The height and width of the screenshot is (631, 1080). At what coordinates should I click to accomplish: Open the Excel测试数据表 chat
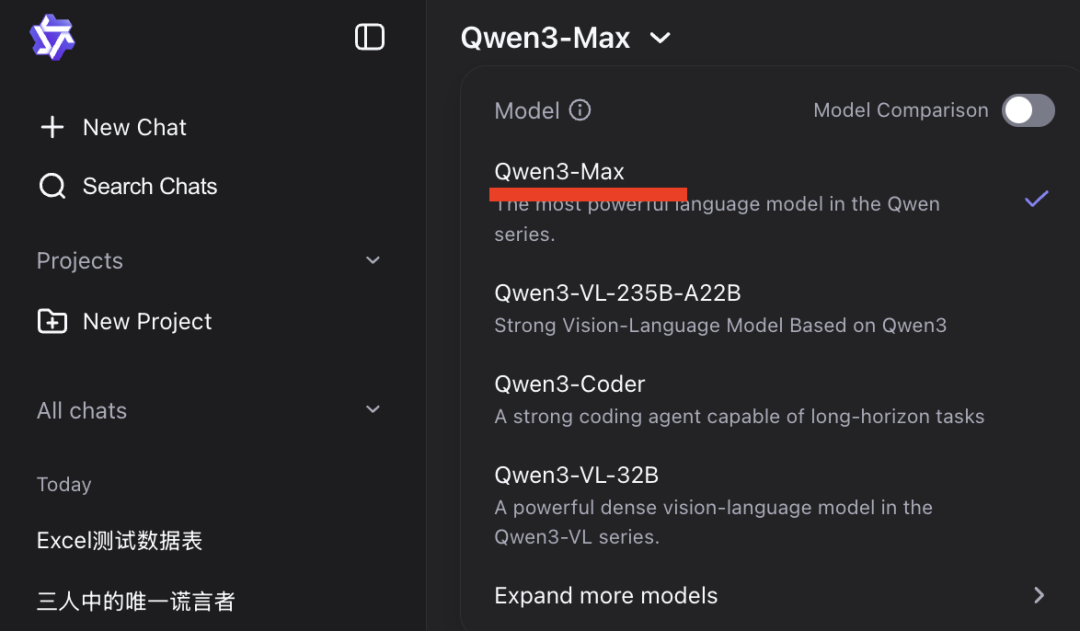[x=120, y=541]
